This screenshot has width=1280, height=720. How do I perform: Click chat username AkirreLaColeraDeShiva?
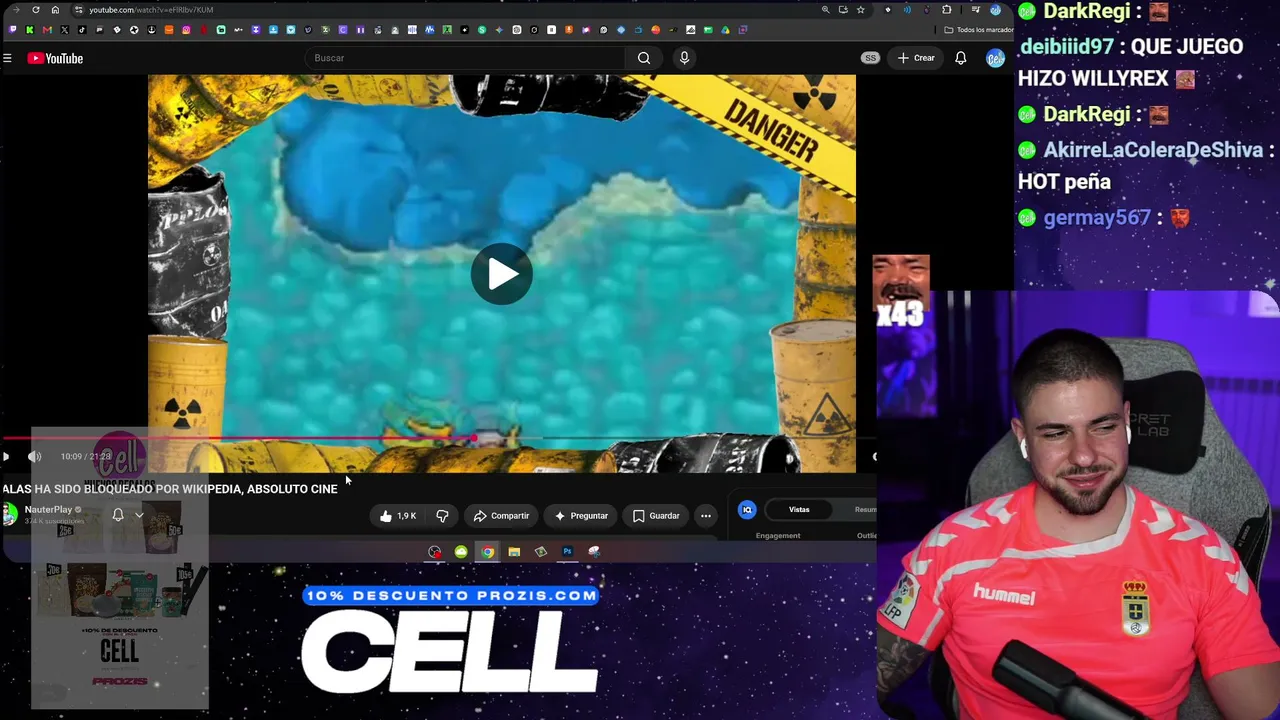point(1153,150)
